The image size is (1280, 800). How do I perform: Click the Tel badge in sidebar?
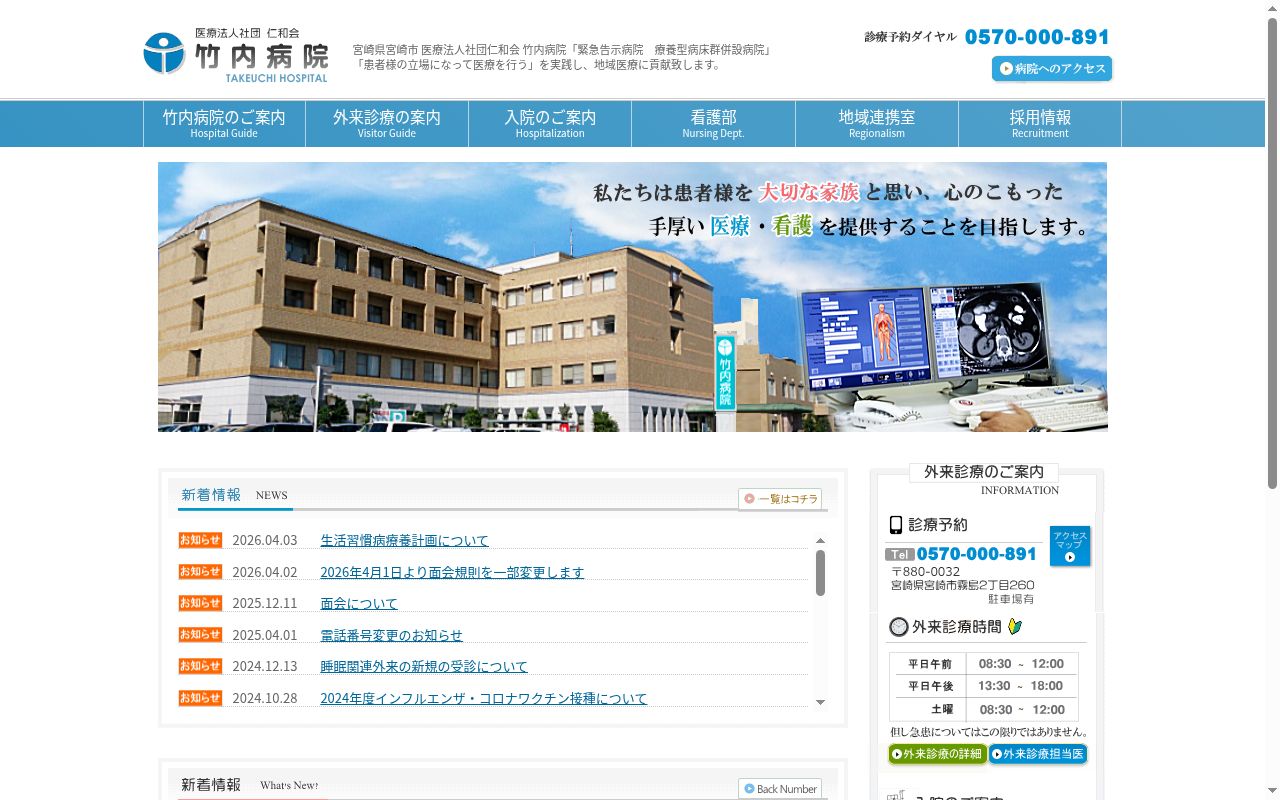[x=900, y=554]
